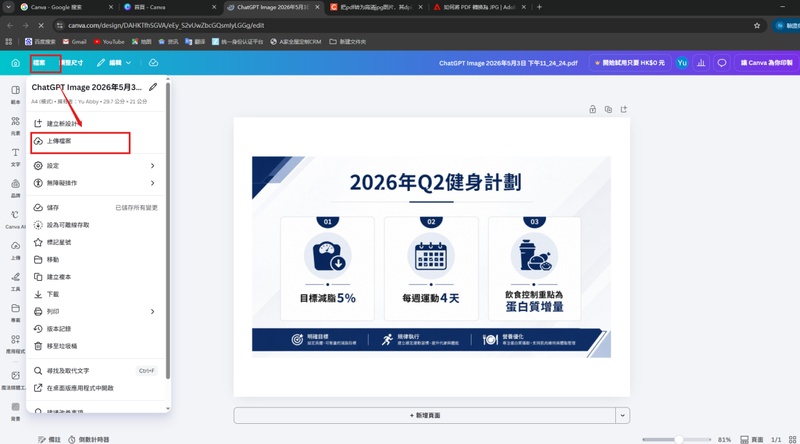Screen dimensions: 800x444
Task: Open the analytics bar chart icon
Action: pyautogui.click(x=702, y=63)
